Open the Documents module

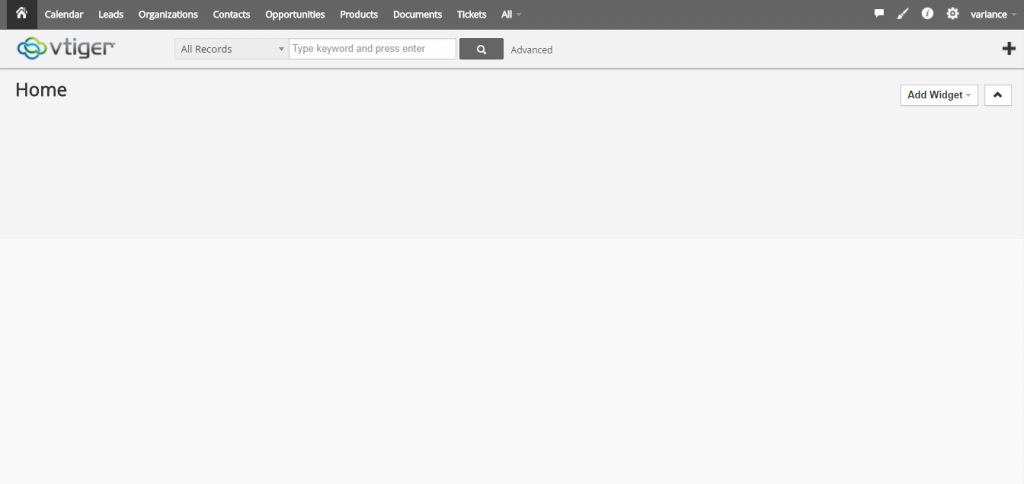[x=417, y=14]
